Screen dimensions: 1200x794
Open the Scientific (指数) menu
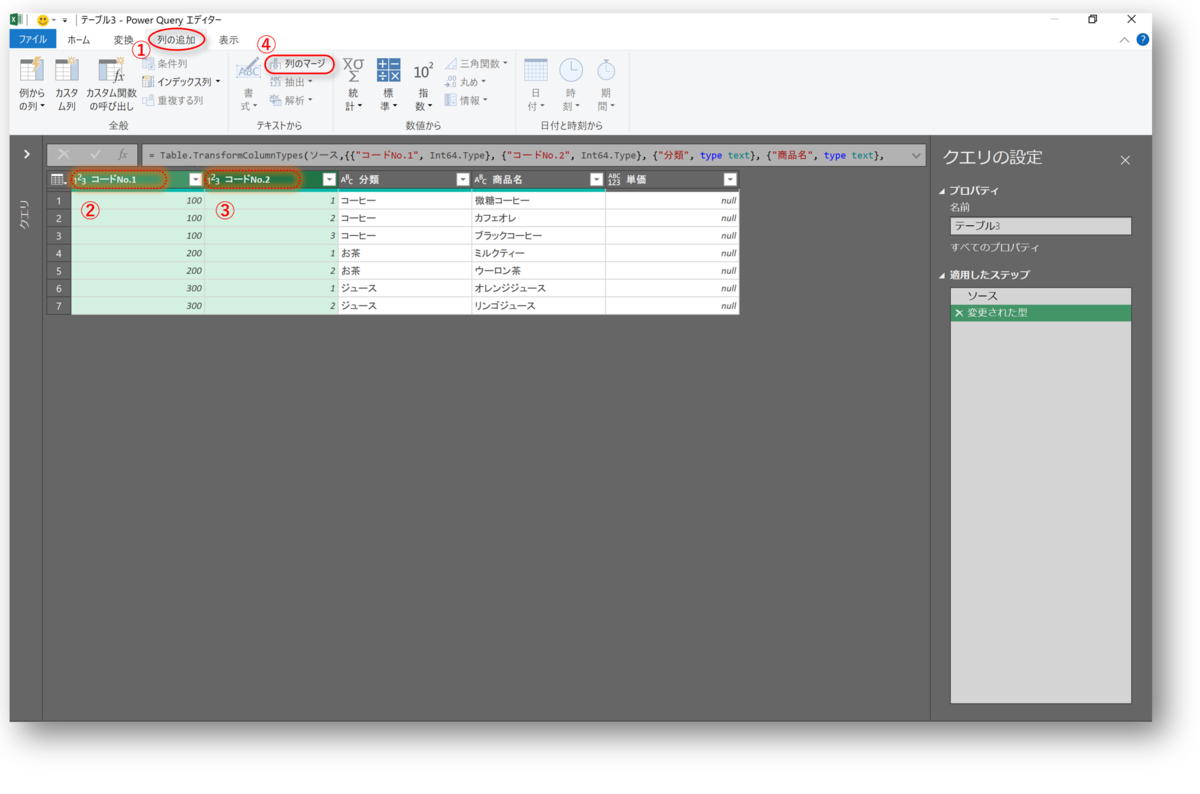tap(423, 84)
